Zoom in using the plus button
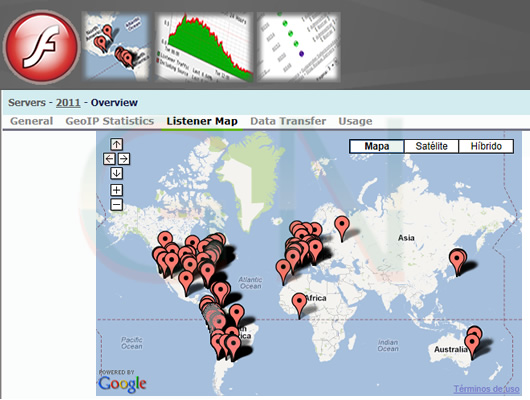 coord(117,190)
